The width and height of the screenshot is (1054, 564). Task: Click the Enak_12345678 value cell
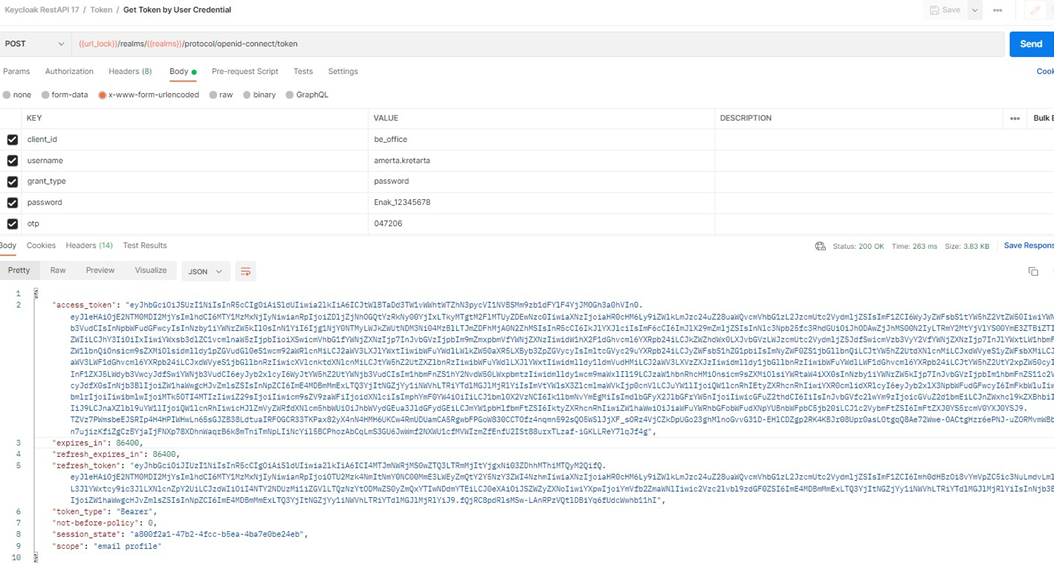click(x=541, y=202)
